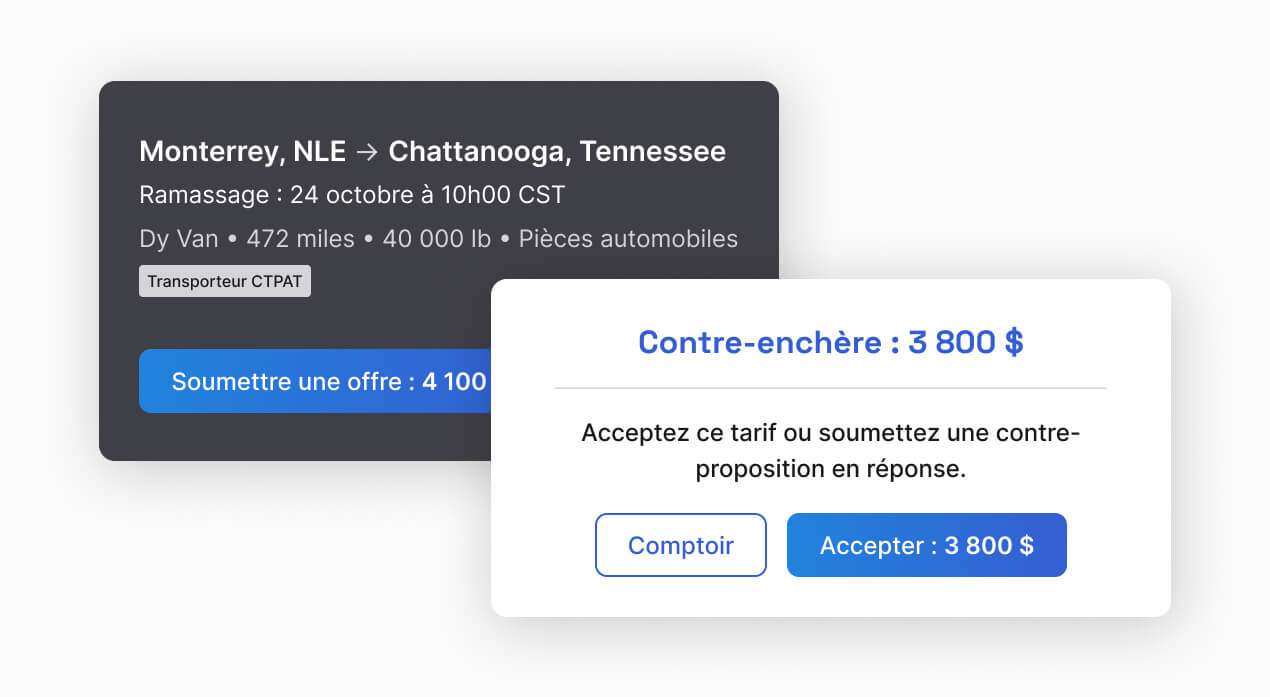Click the Comptoir button
This screenshot has height=697, width=1270.
click(681, 545)
